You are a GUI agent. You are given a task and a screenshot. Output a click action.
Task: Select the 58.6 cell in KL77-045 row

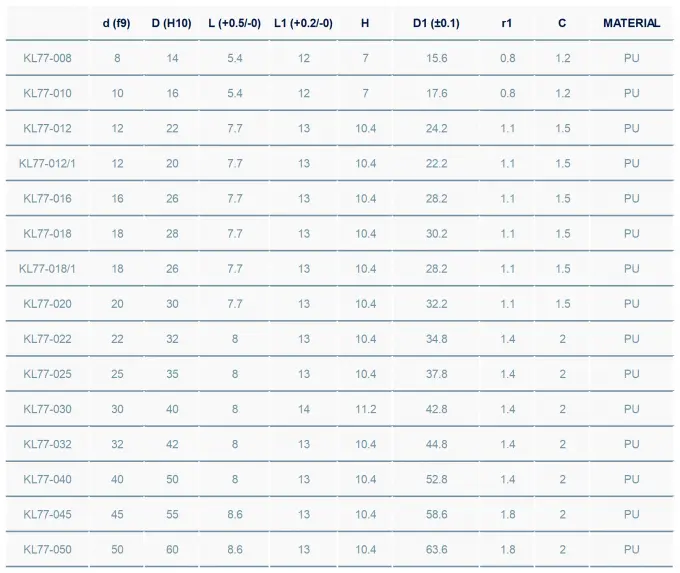[x=436, y=514]
